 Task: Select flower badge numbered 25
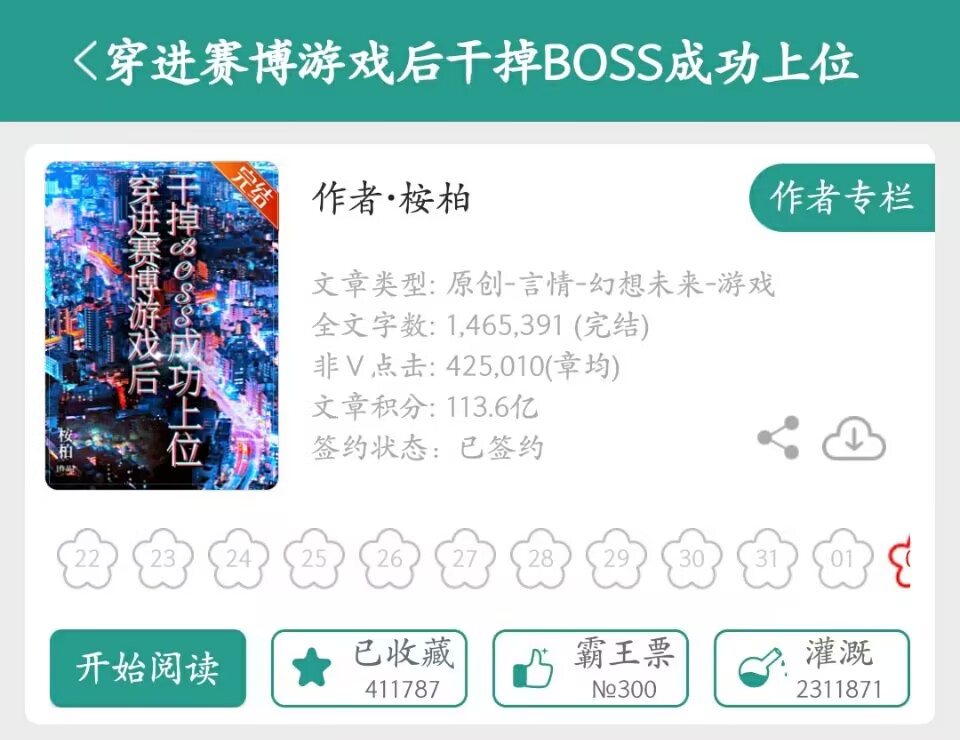313,558
